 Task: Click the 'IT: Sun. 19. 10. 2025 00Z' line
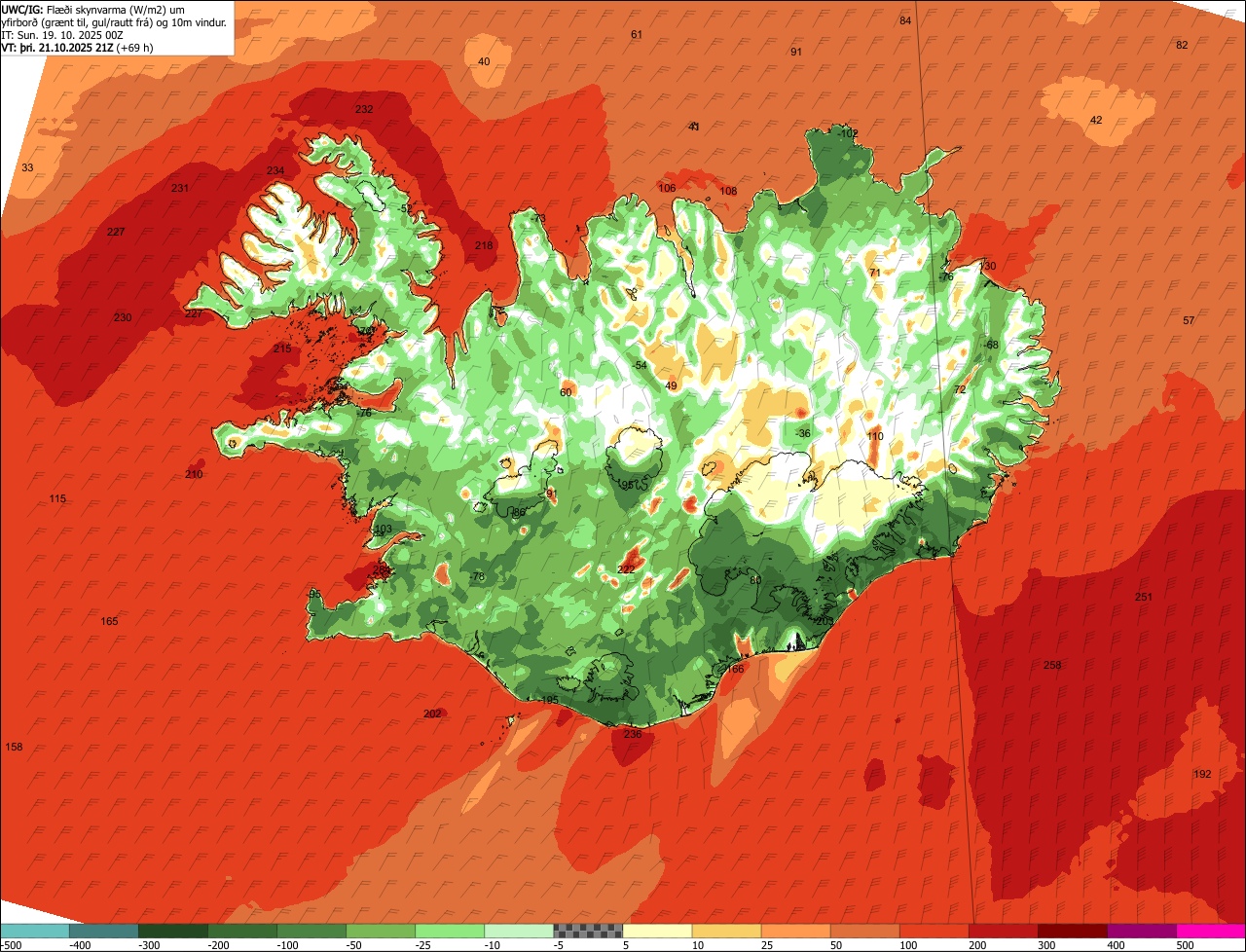coord(61,35)
